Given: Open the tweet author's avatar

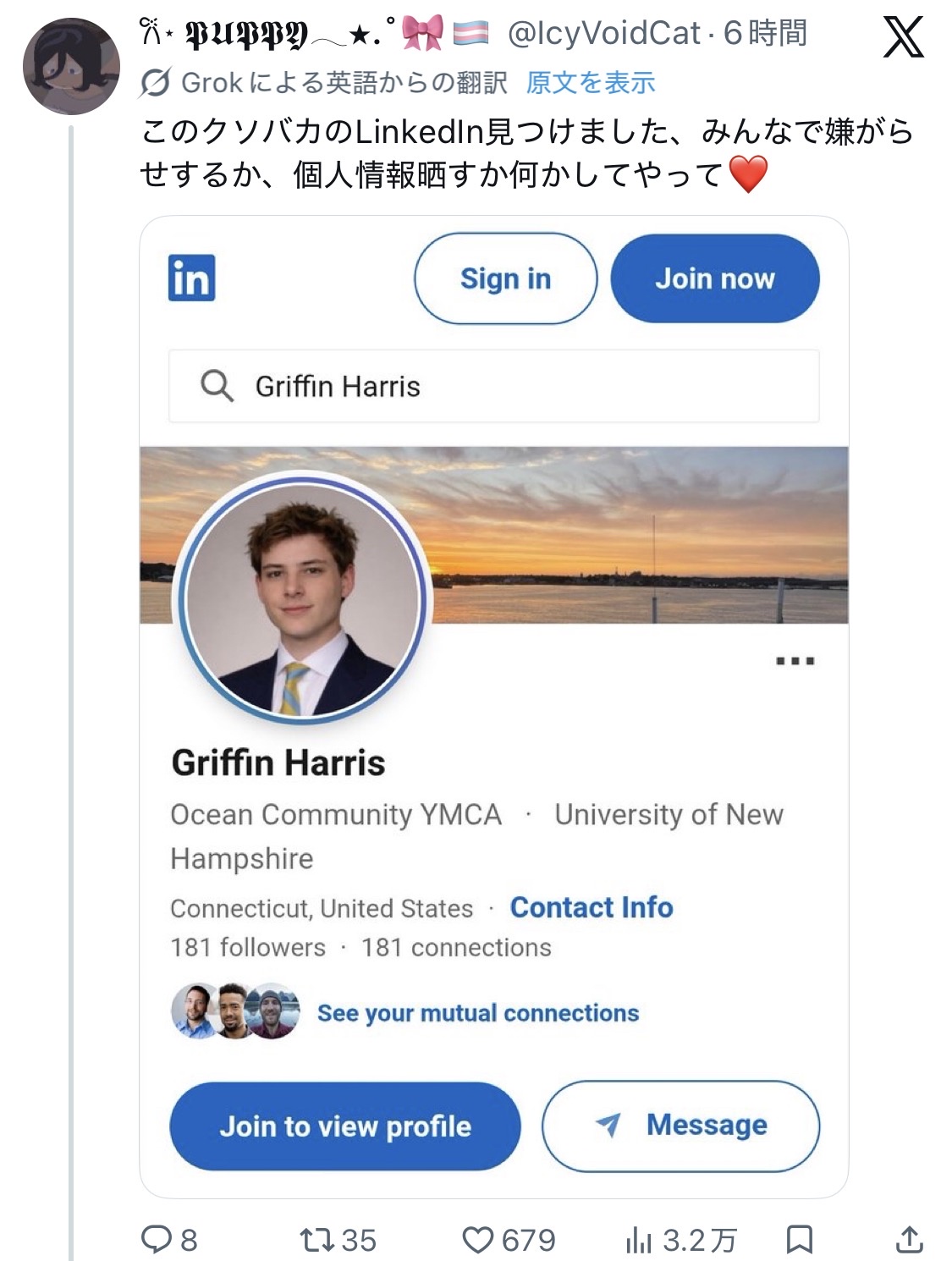Looking at the screenshot, I should 71,66.
